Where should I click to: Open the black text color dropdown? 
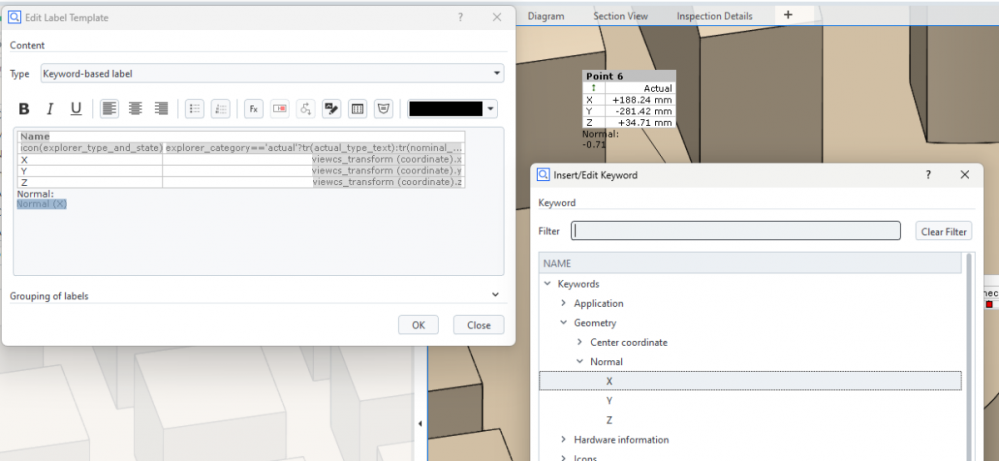491,109
